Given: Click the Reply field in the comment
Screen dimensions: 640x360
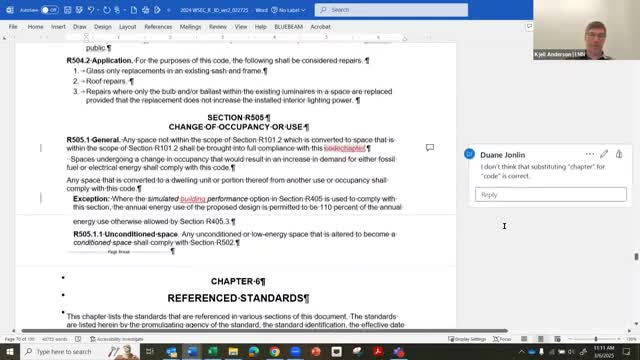Looking at the screenshot, I should coord(551,194).
